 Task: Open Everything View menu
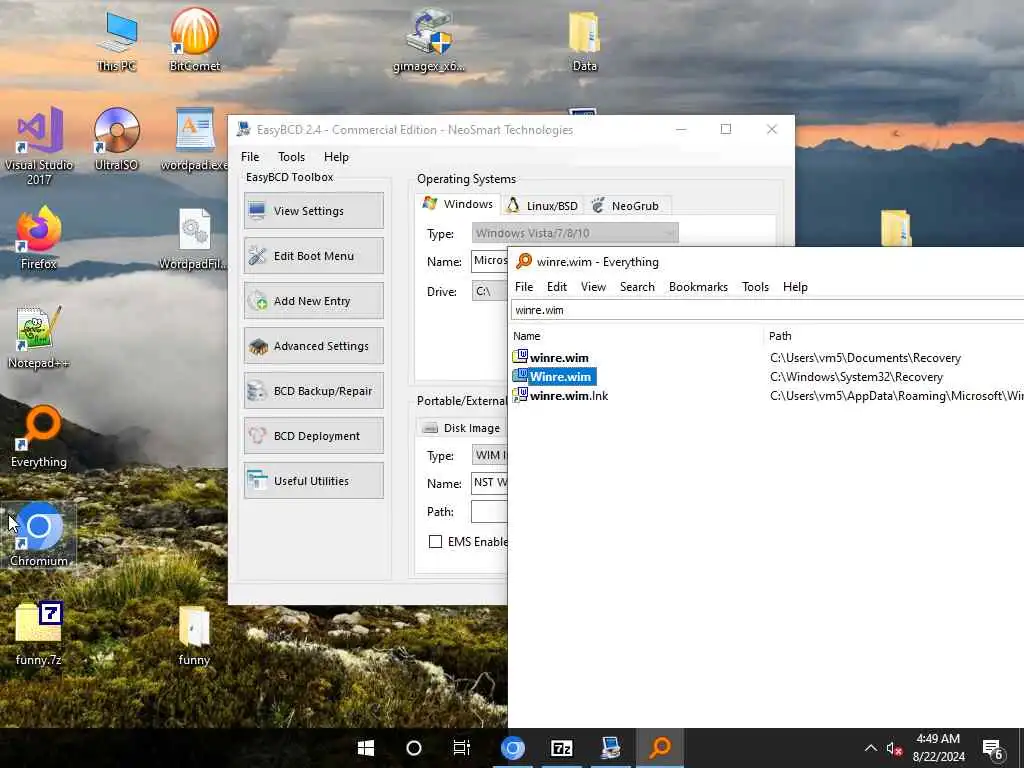(x=593, y=287)
